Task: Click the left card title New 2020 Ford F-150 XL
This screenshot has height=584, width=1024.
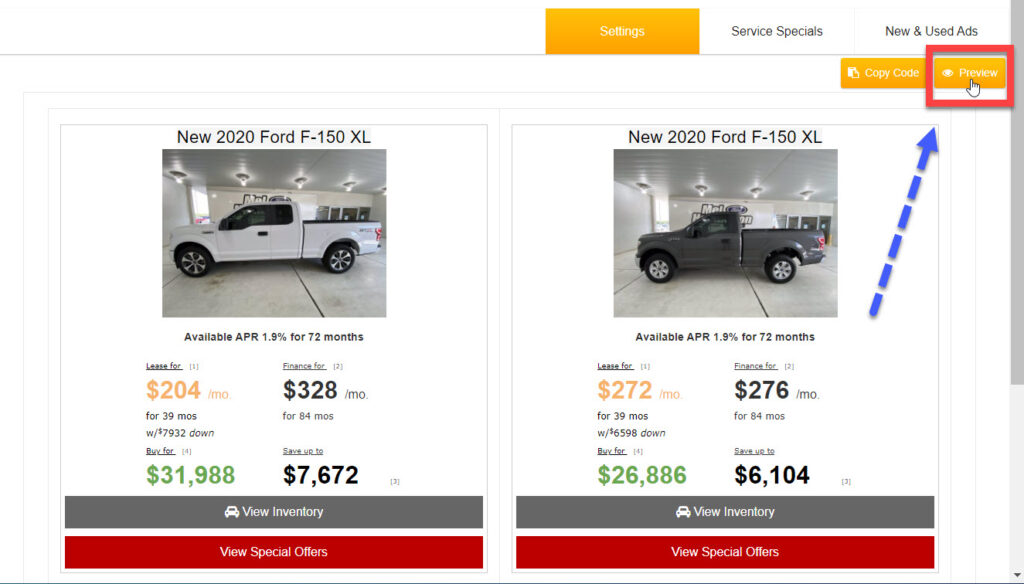Action: pos(274,137)
